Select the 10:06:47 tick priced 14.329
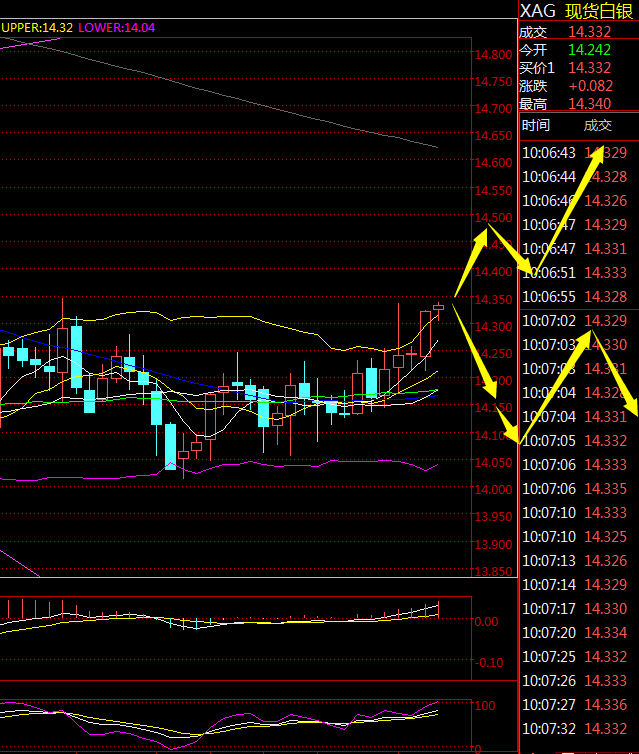639x754 pixels. (575, 225)
